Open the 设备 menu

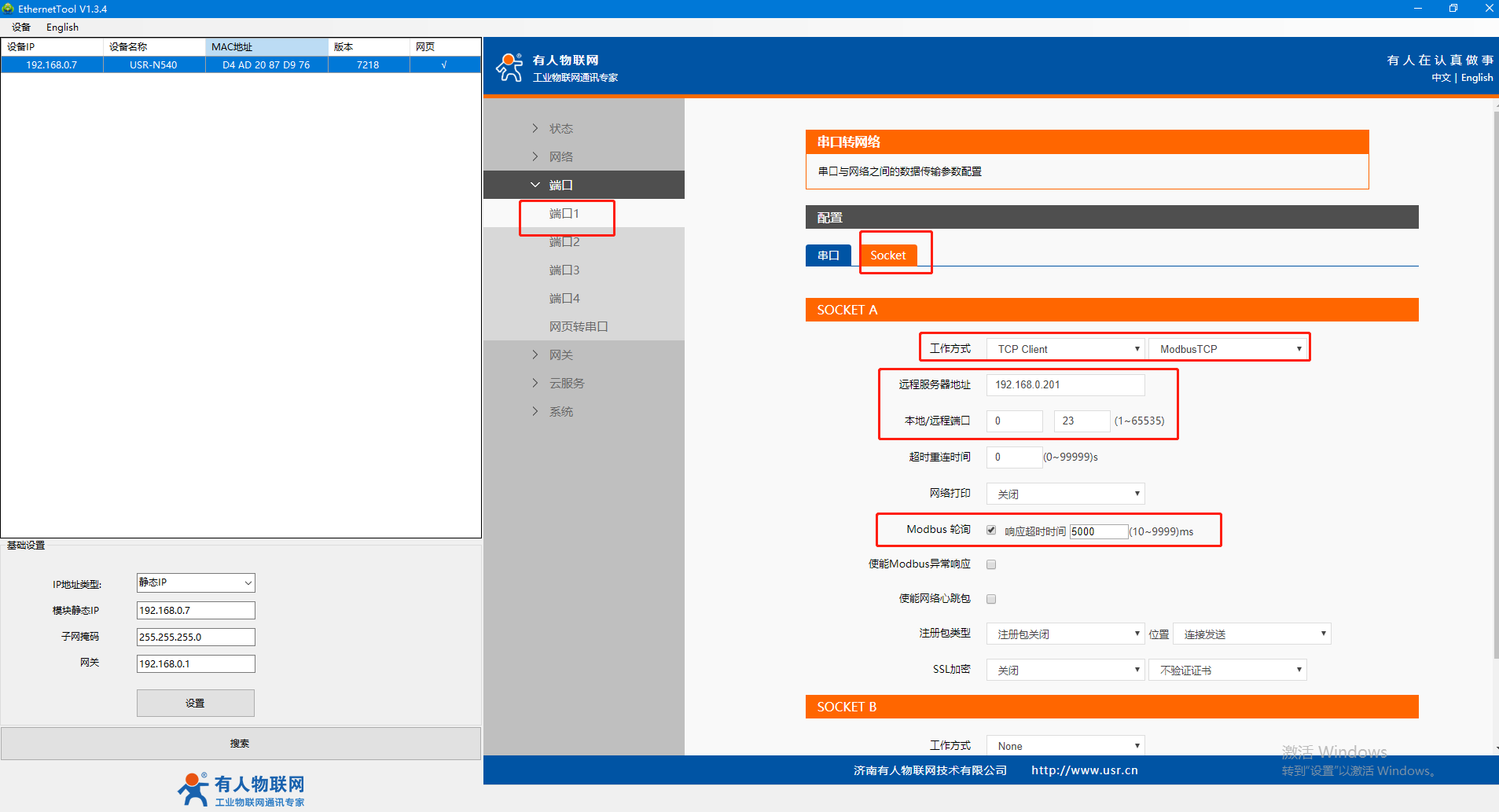21,28
